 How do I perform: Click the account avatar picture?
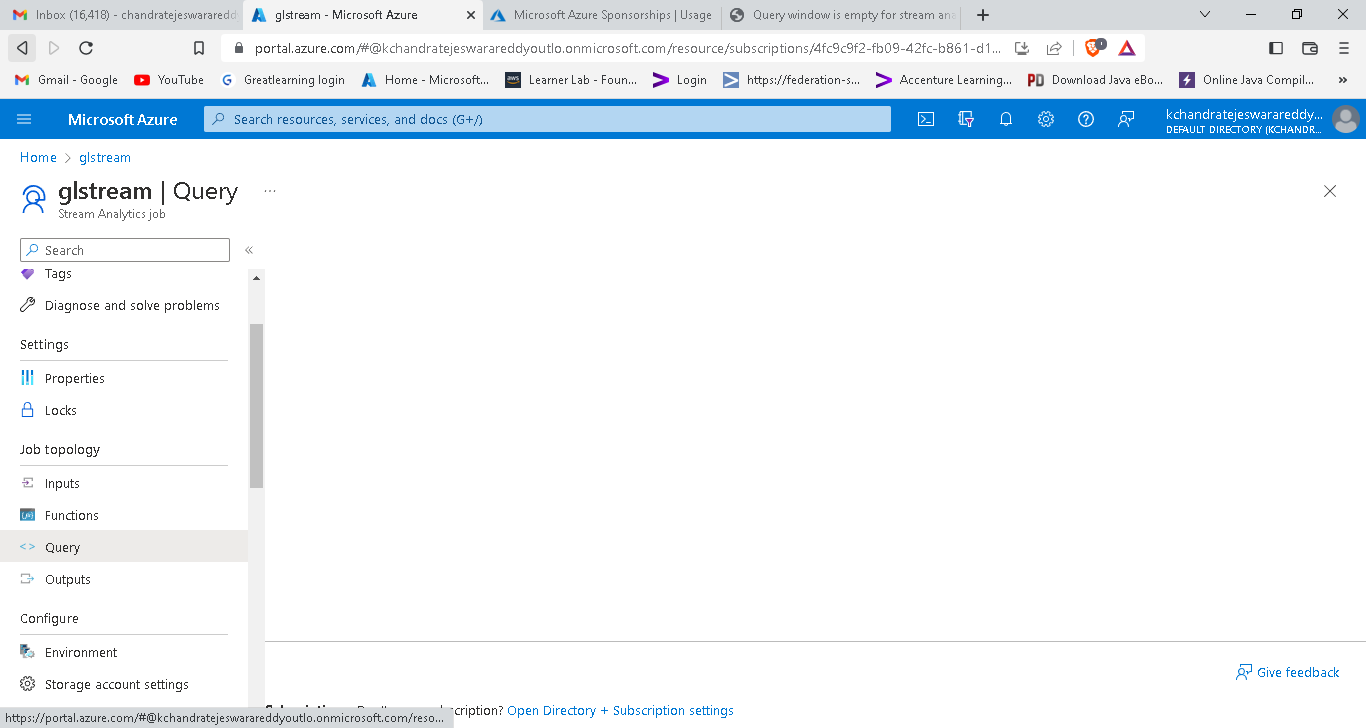1346,119
